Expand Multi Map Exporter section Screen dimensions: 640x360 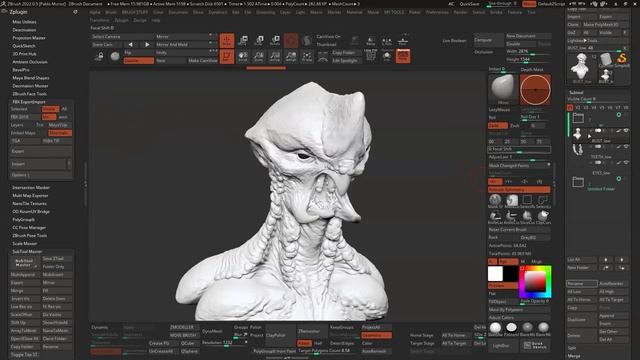click(30, 196)
